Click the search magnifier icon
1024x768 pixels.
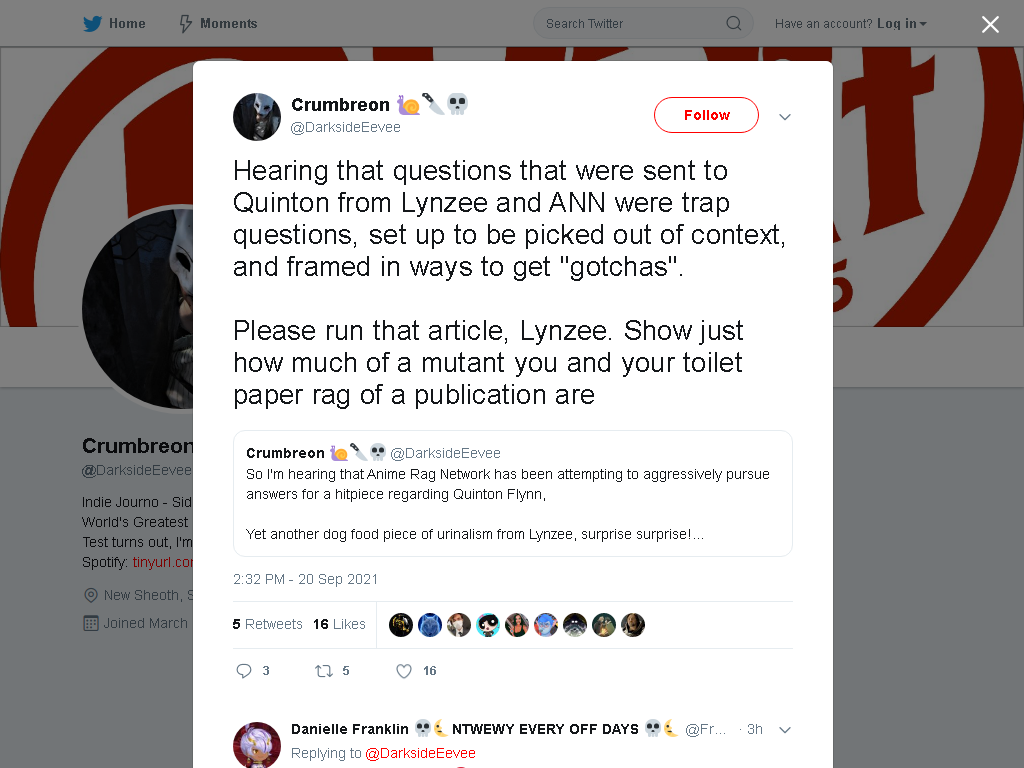[x=733, y=24]
